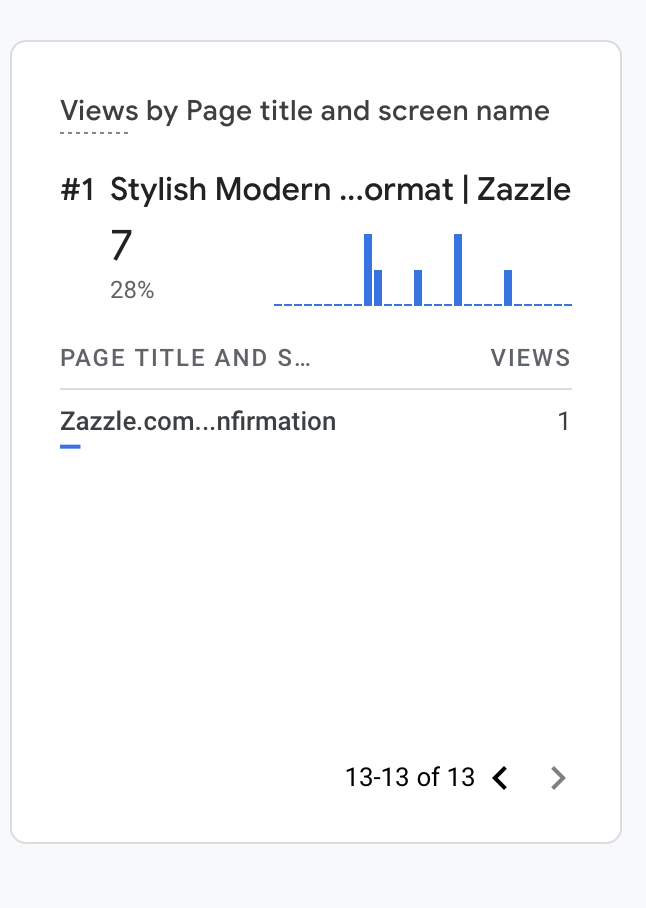The image size is (646, 908).
Task: Click the next page chevron arrow
Action: tap(557, 778)
